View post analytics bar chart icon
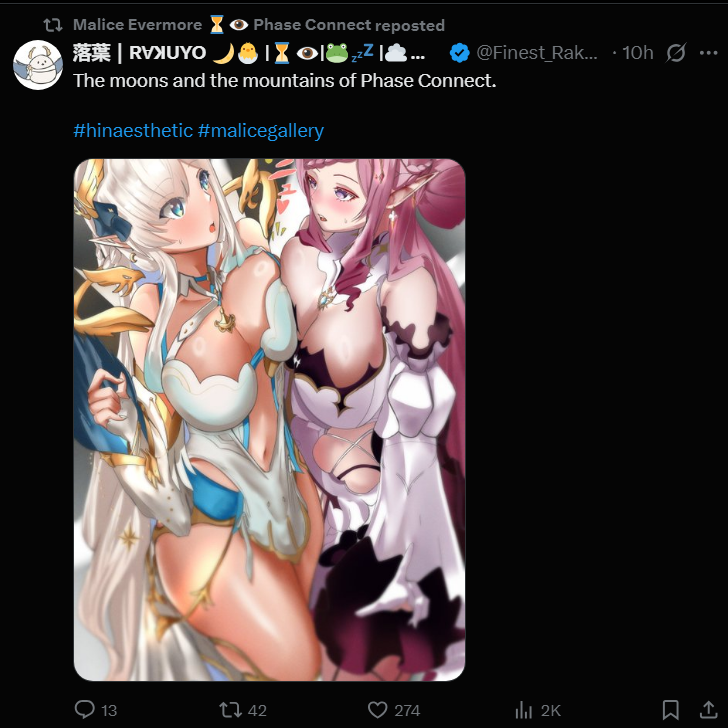 point(524,710)
